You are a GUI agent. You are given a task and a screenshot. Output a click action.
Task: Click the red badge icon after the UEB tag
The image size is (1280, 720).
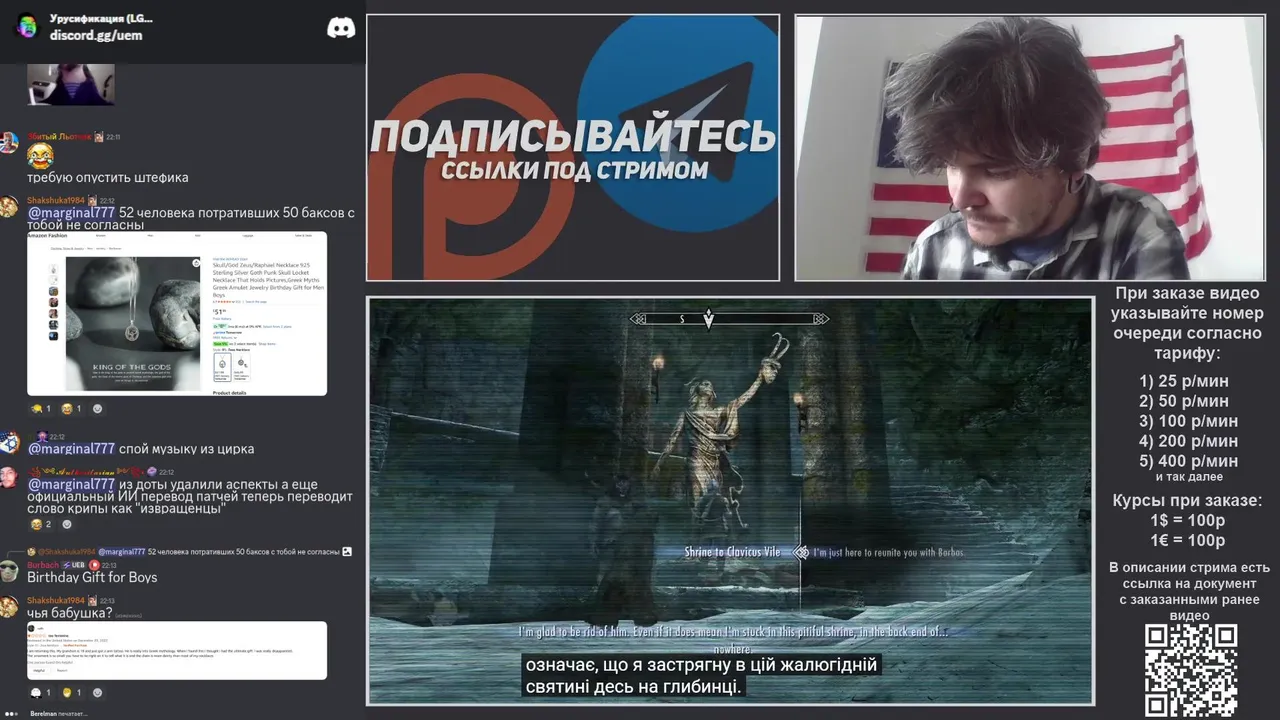click(x=95, y=565)
